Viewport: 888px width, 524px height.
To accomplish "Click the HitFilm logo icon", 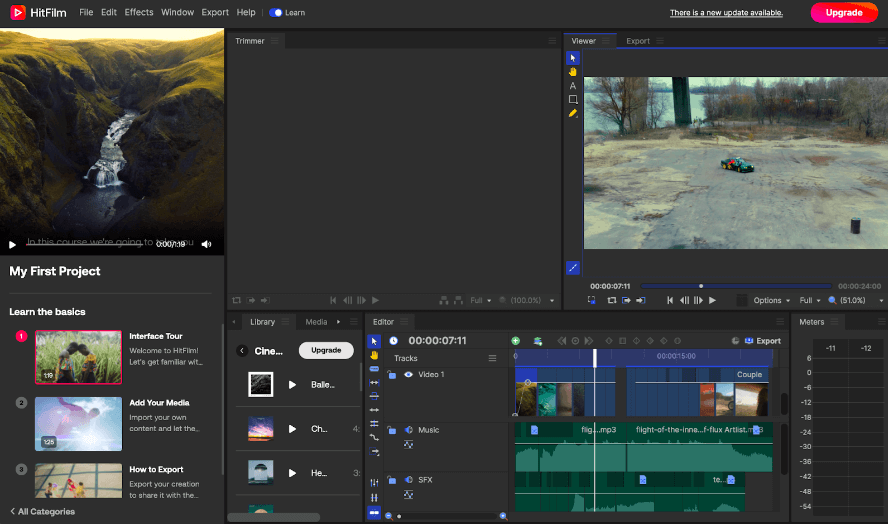I will point(18,12).
